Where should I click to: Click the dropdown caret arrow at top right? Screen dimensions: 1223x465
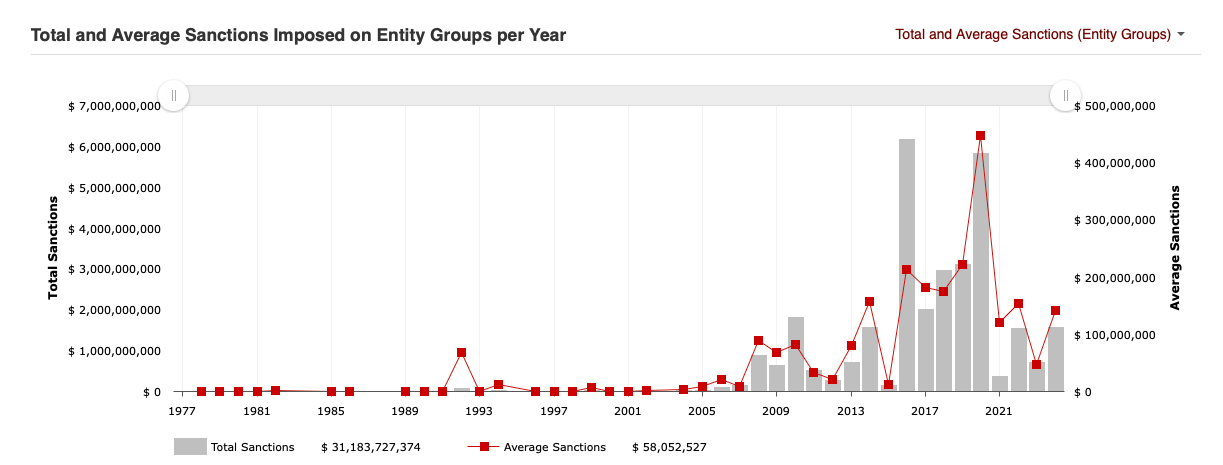[1181, 34]
